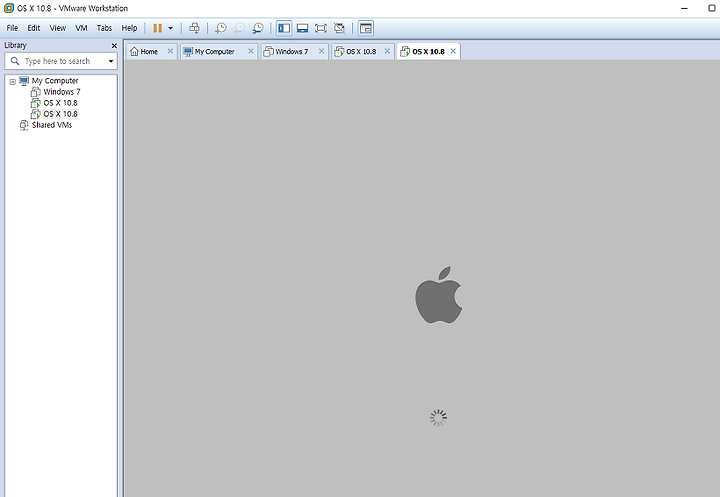The image size is (720, 497).
Task: Close the Library panel
Action: (114, 45)
